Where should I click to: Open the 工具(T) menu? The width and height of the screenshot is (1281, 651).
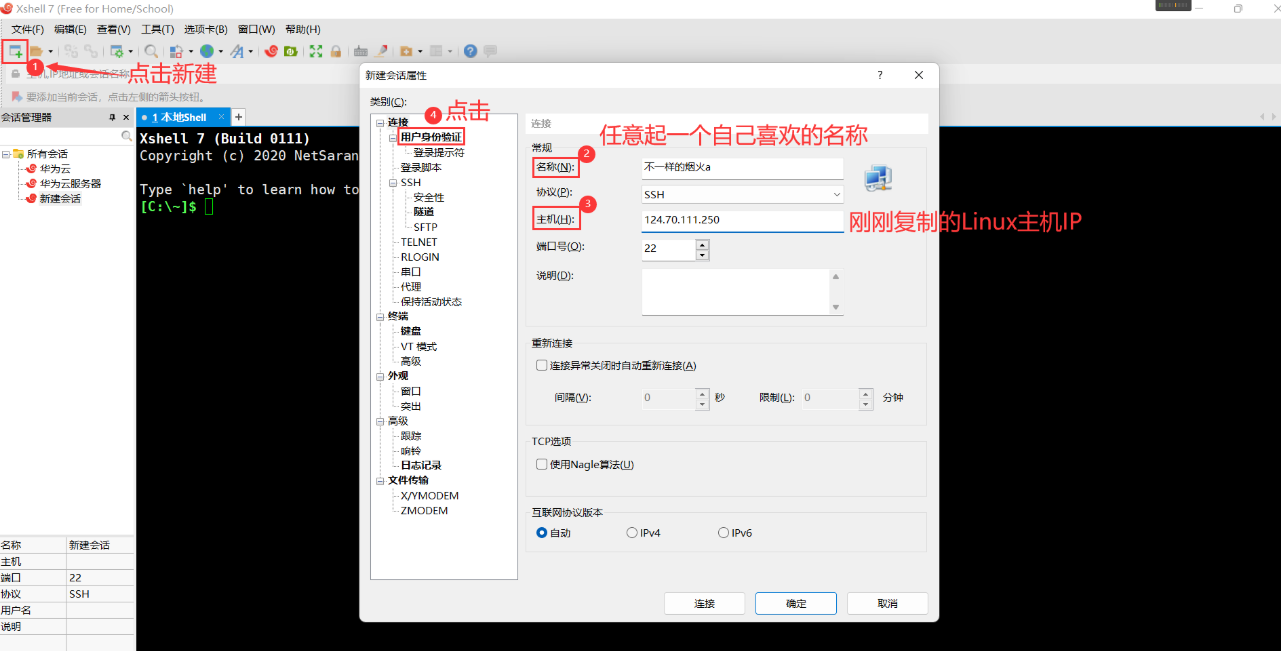click(157, 29)
